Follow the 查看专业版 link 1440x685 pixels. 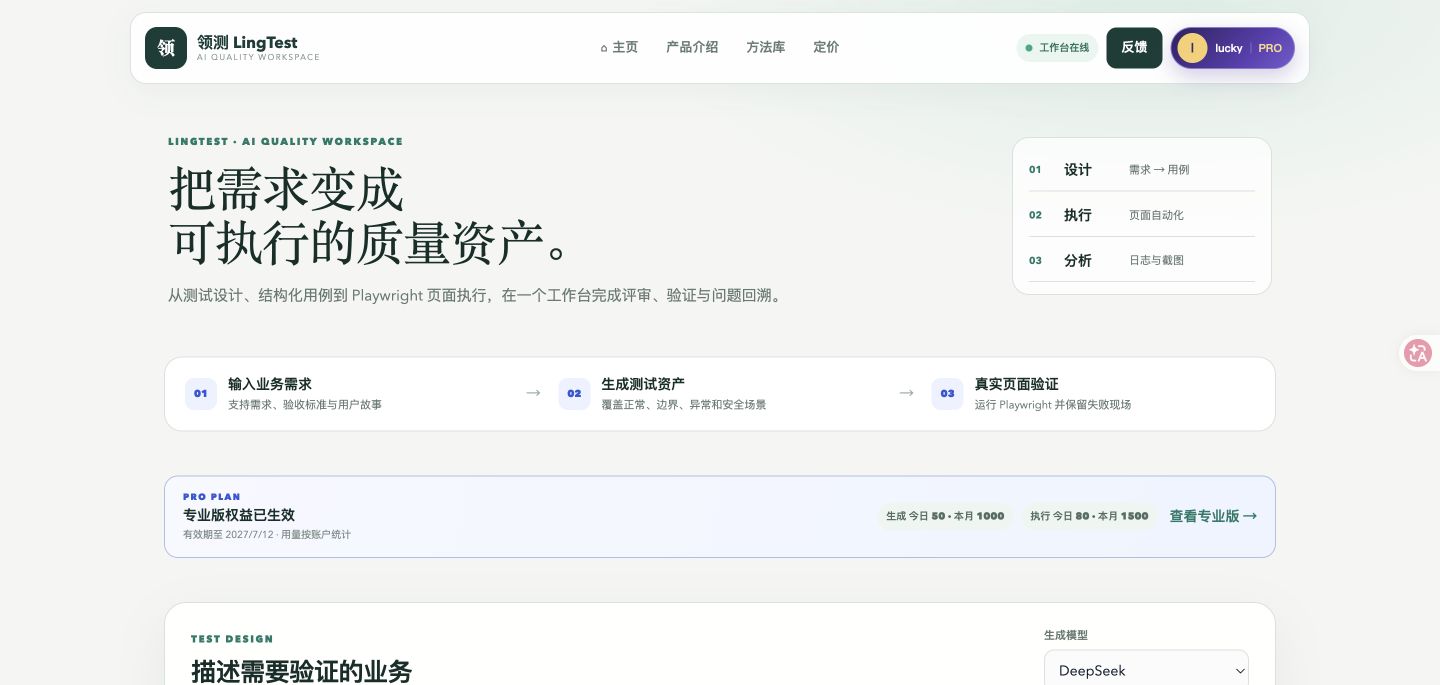click(x=1213, y=516)
